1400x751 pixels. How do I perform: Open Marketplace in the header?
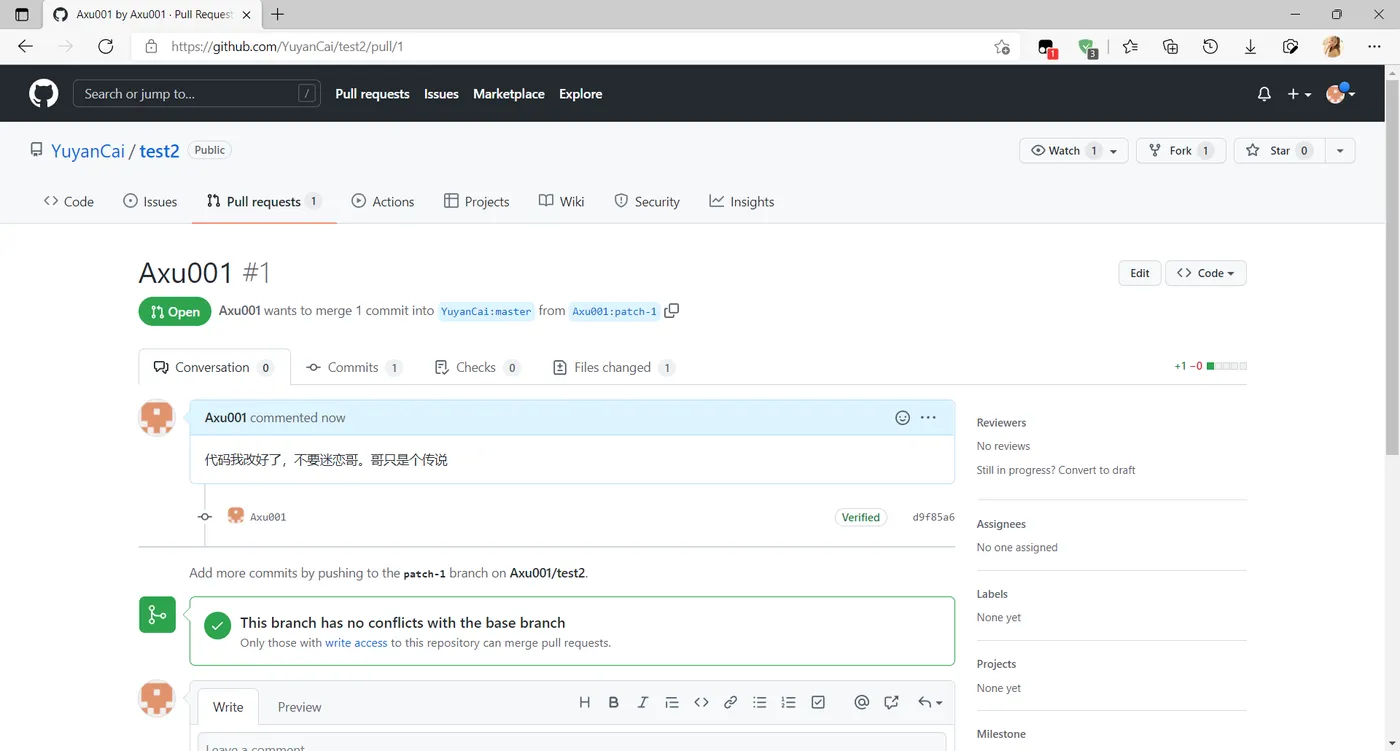[x=509, y=94]
